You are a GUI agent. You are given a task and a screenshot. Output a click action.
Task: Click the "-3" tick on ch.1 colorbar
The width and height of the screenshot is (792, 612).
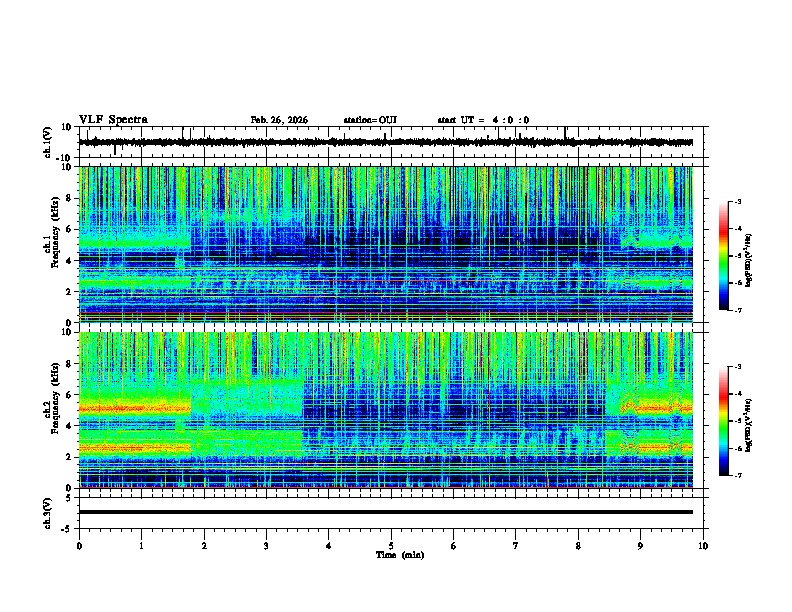coord(737,201)
